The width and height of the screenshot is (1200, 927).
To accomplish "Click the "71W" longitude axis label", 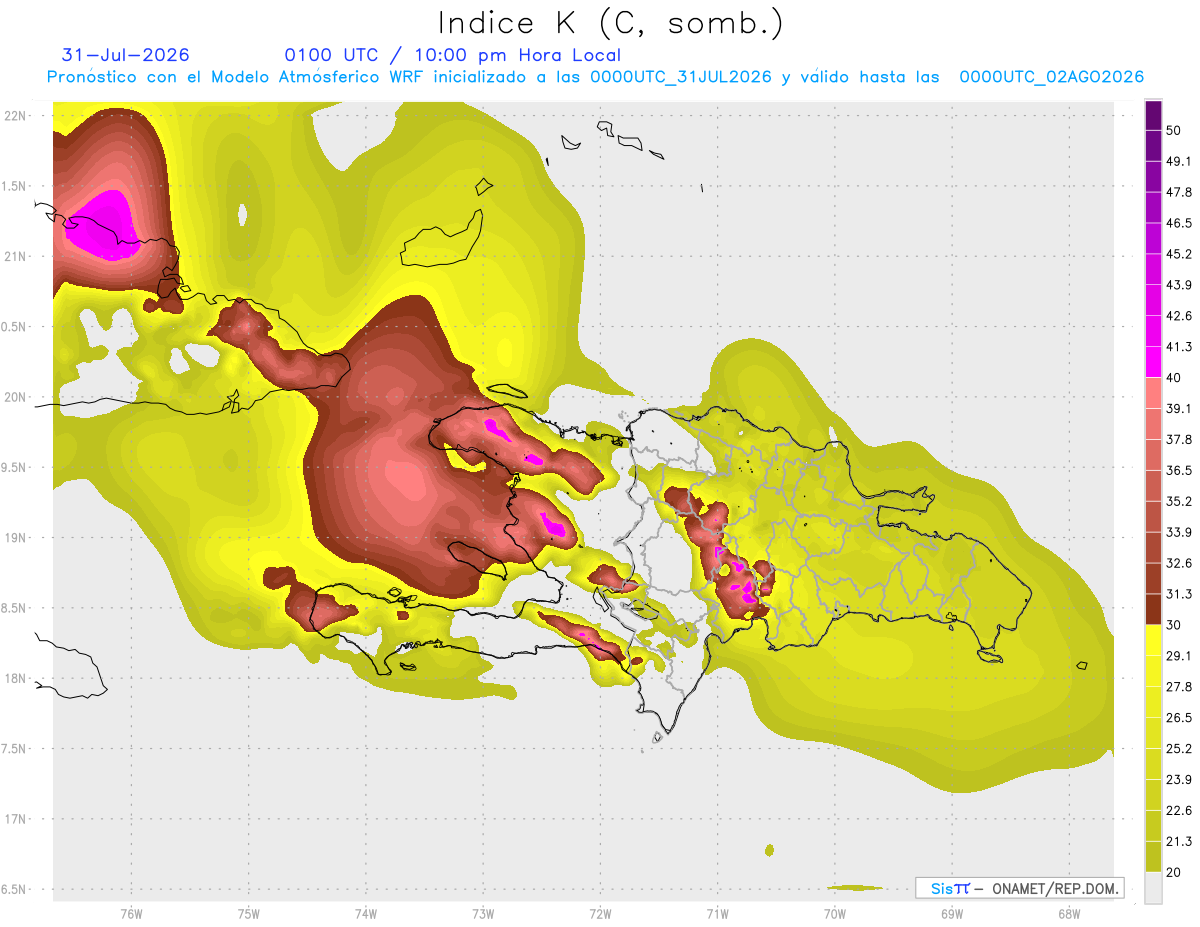I will point(717,913).
